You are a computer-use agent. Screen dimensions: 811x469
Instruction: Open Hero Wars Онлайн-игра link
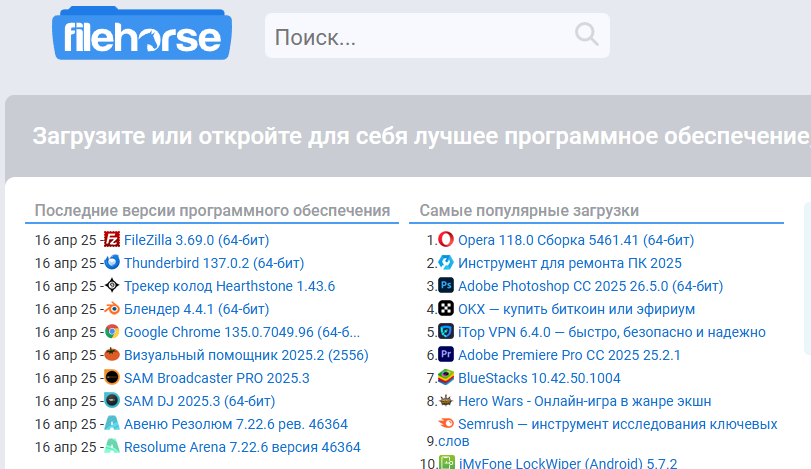click(585, 401)
